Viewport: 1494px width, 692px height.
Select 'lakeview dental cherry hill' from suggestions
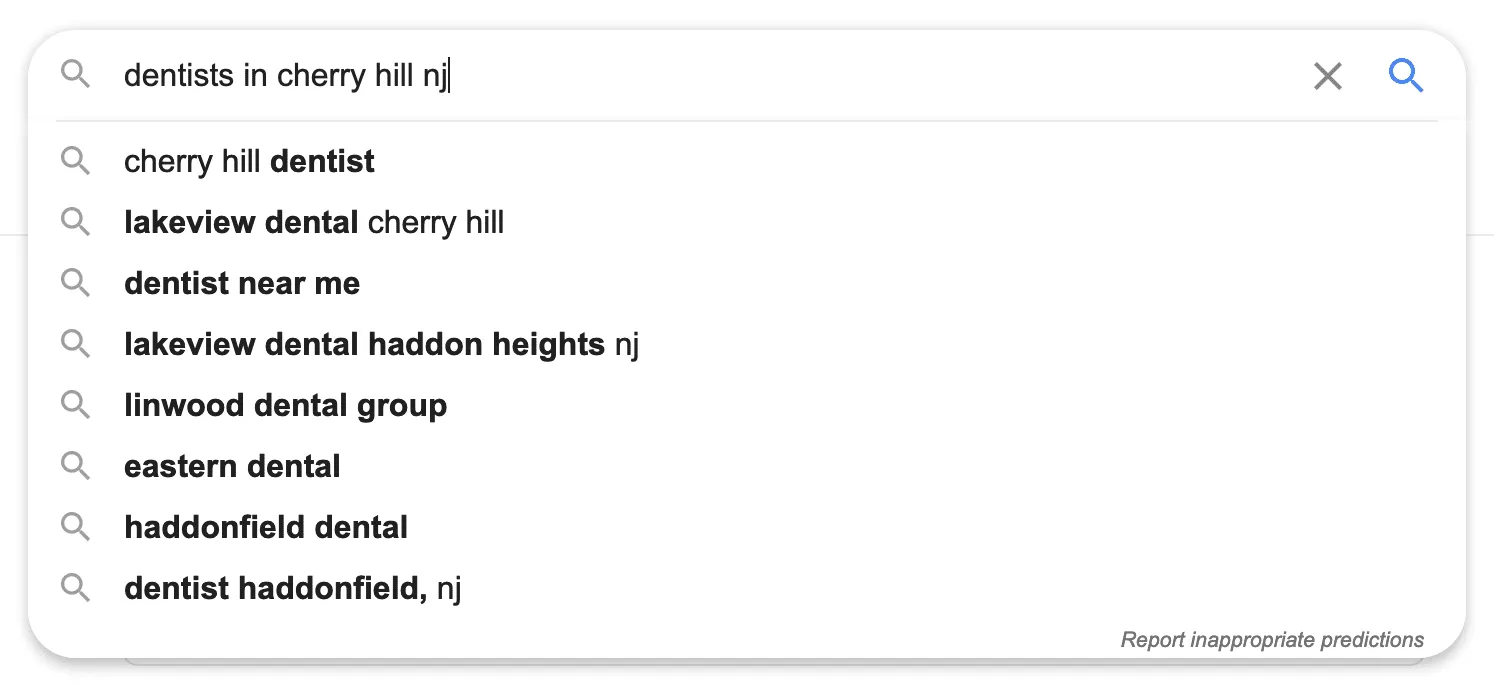tap(313, 222)
